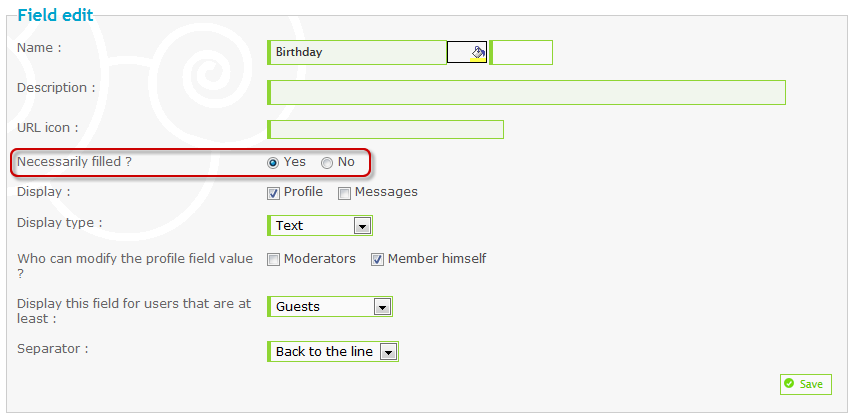This screenshot has height=419, width=854.
Task: Enable the Messages display checkbox
Action: tap(344, 193)
